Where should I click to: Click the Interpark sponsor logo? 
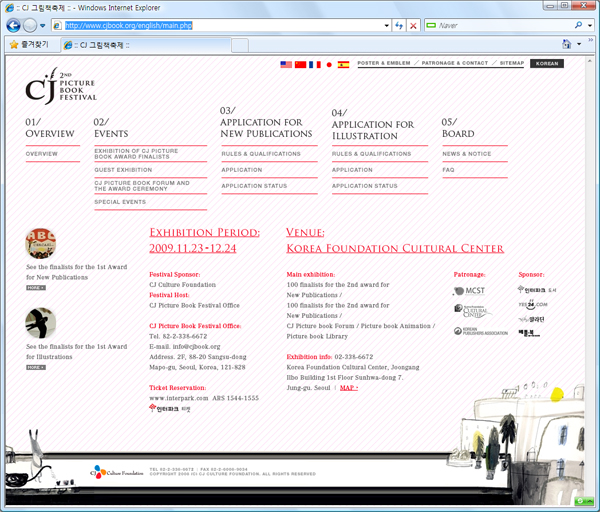pyautogui.click(x=537, y=290)
